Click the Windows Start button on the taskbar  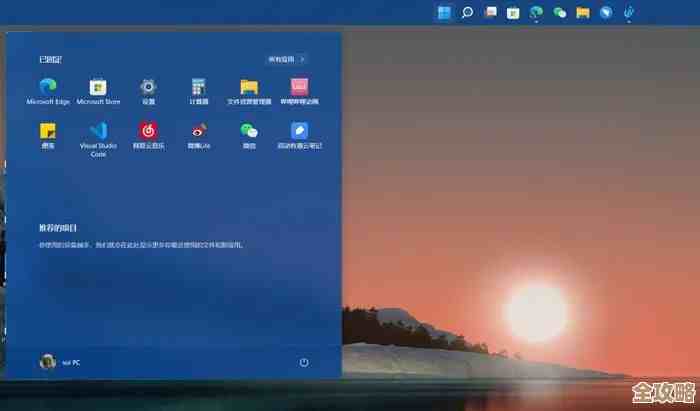(444, 12)
